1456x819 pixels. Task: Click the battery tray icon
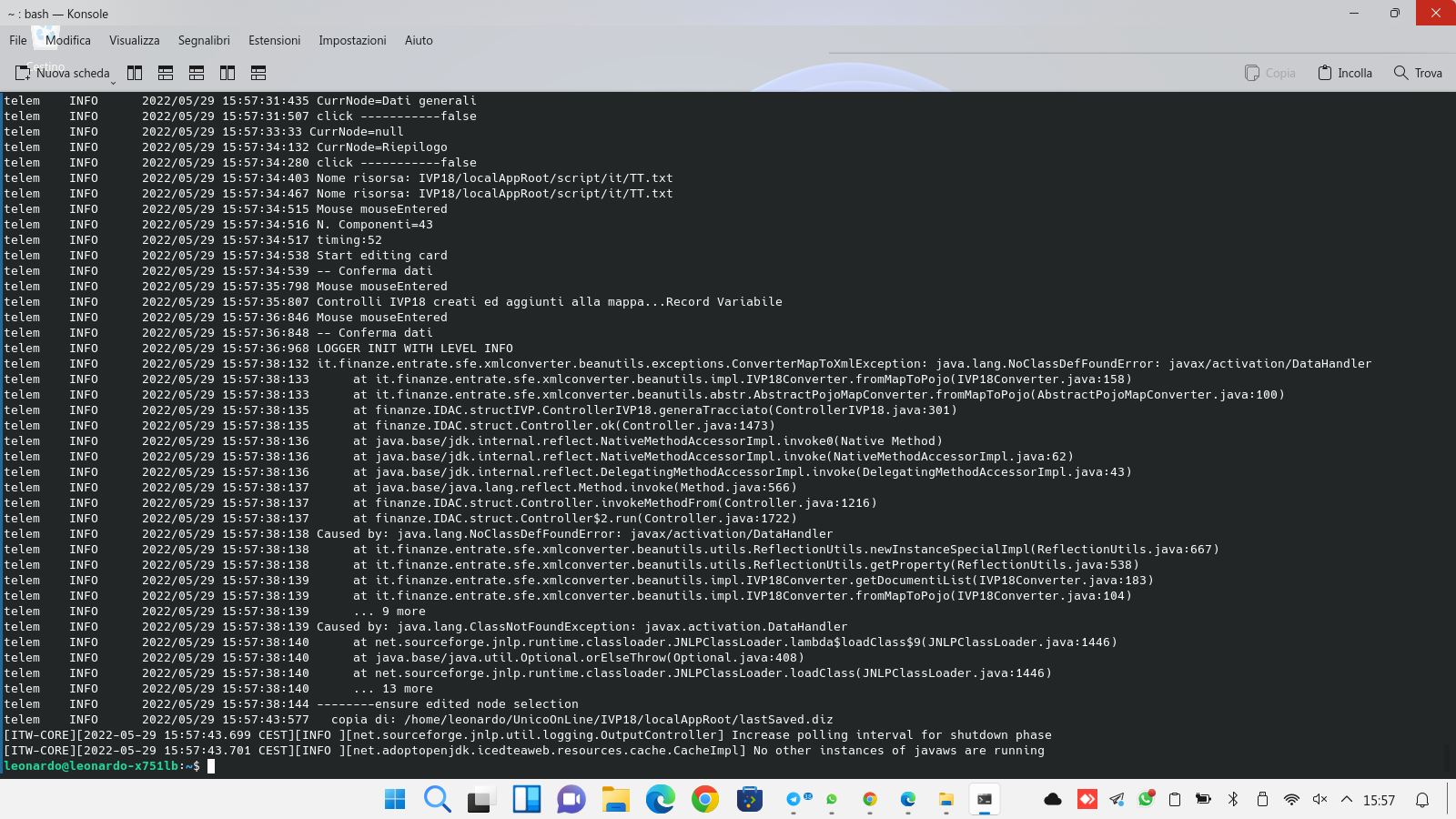click(x=1203, y=800)
